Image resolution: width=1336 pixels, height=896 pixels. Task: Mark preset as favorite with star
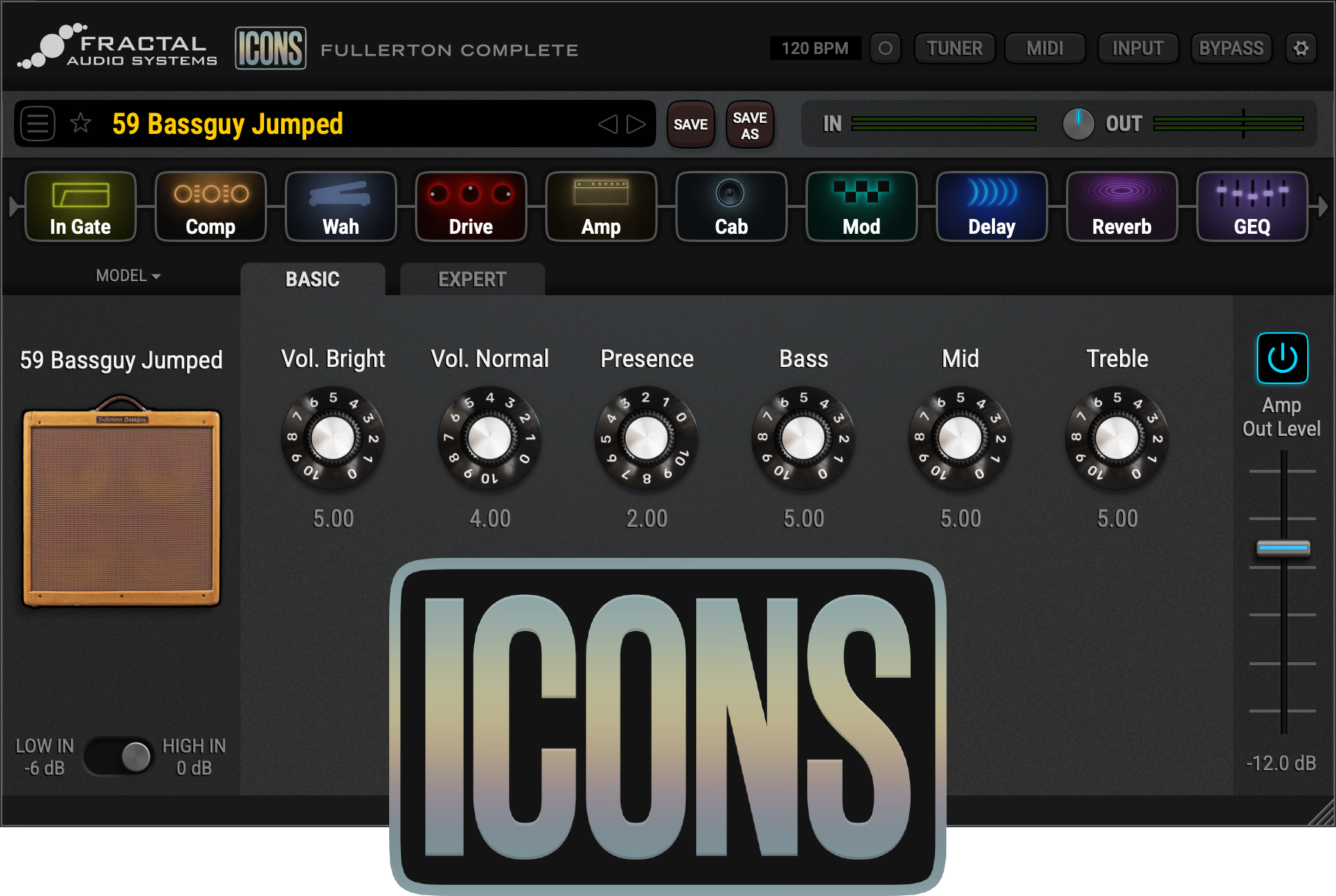pos(81,124)
